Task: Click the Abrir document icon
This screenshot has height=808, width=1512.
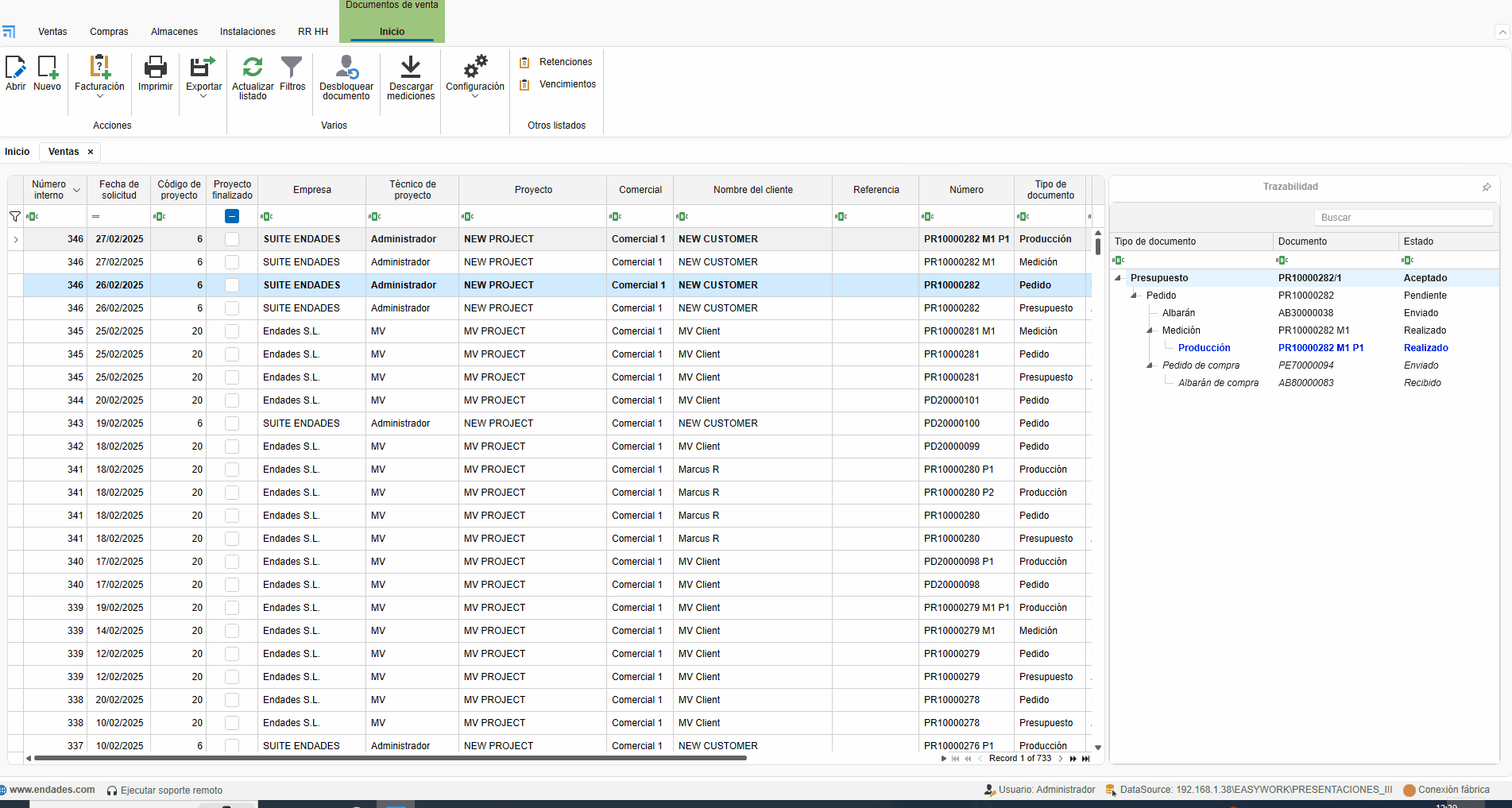Action: (x=15, y=67)
